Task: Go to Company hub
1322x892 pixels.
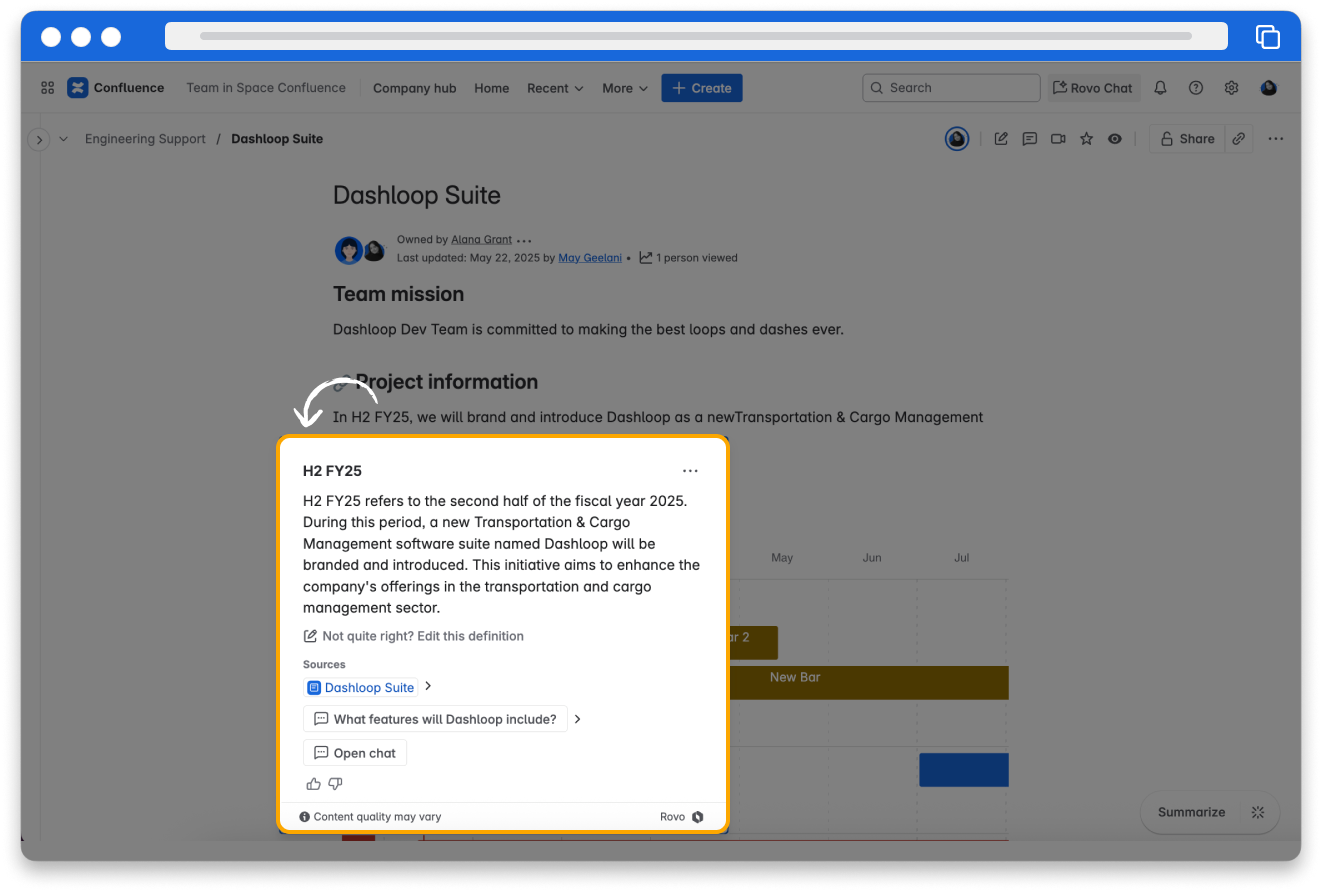Action: click(x=415, y=88)
